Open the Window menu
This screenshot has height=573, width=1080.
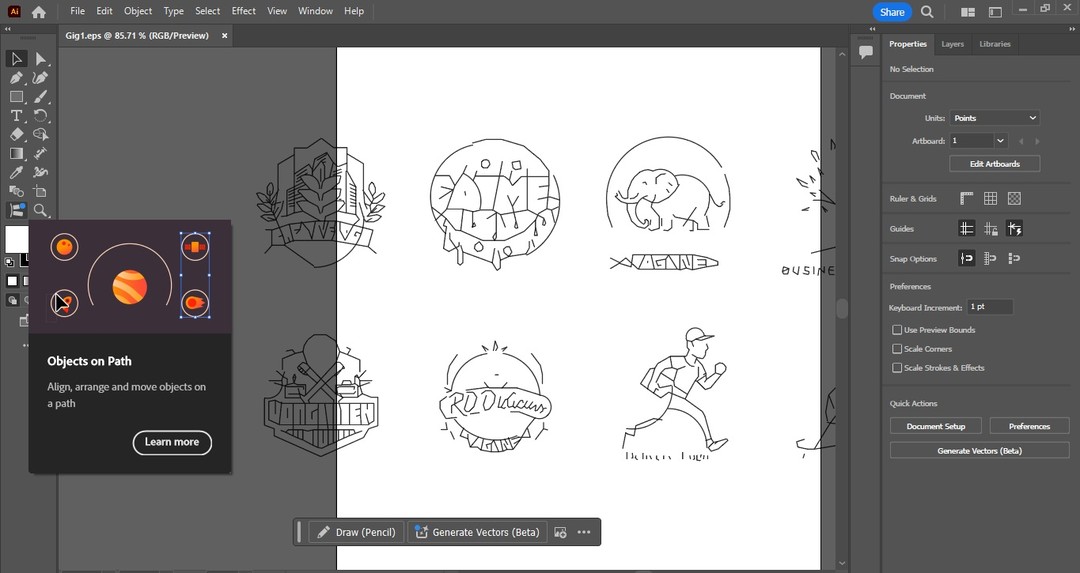315,11
